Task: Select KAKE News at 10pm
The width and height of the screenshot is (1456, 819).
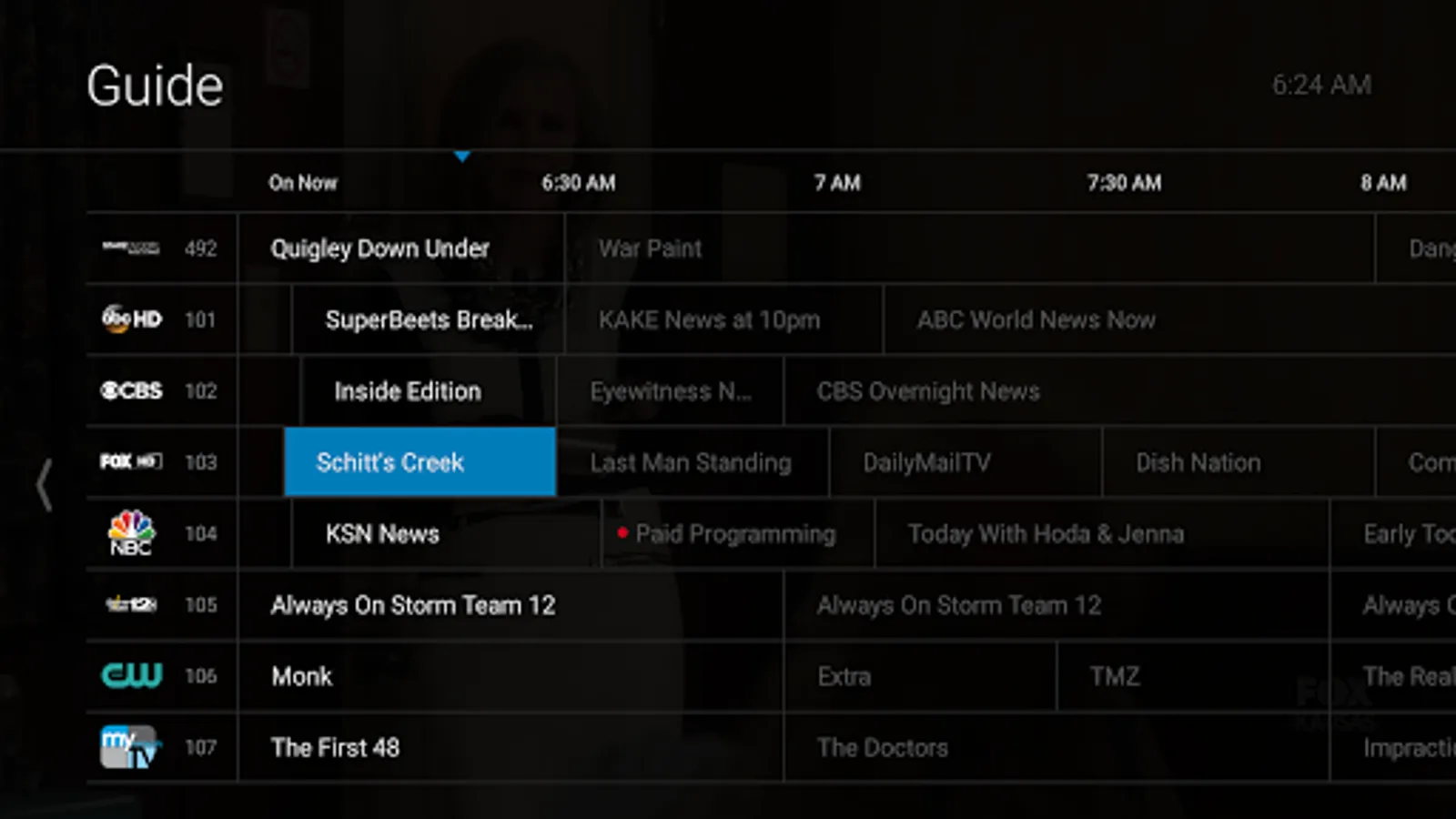Action: click(x=723, y=319)
